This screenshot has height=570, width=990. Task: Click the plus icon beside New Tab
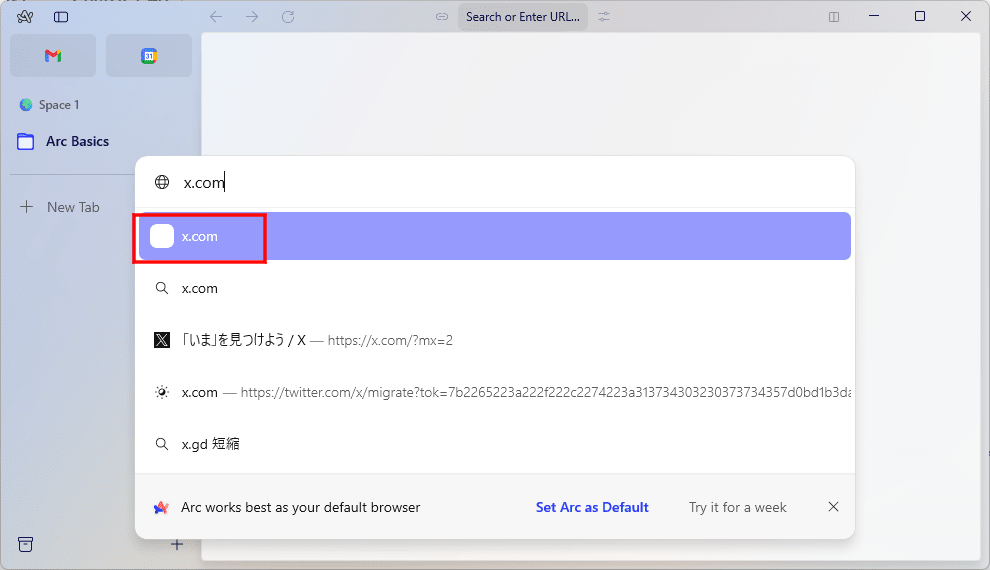pyautogui.click(x=27, y=206)
